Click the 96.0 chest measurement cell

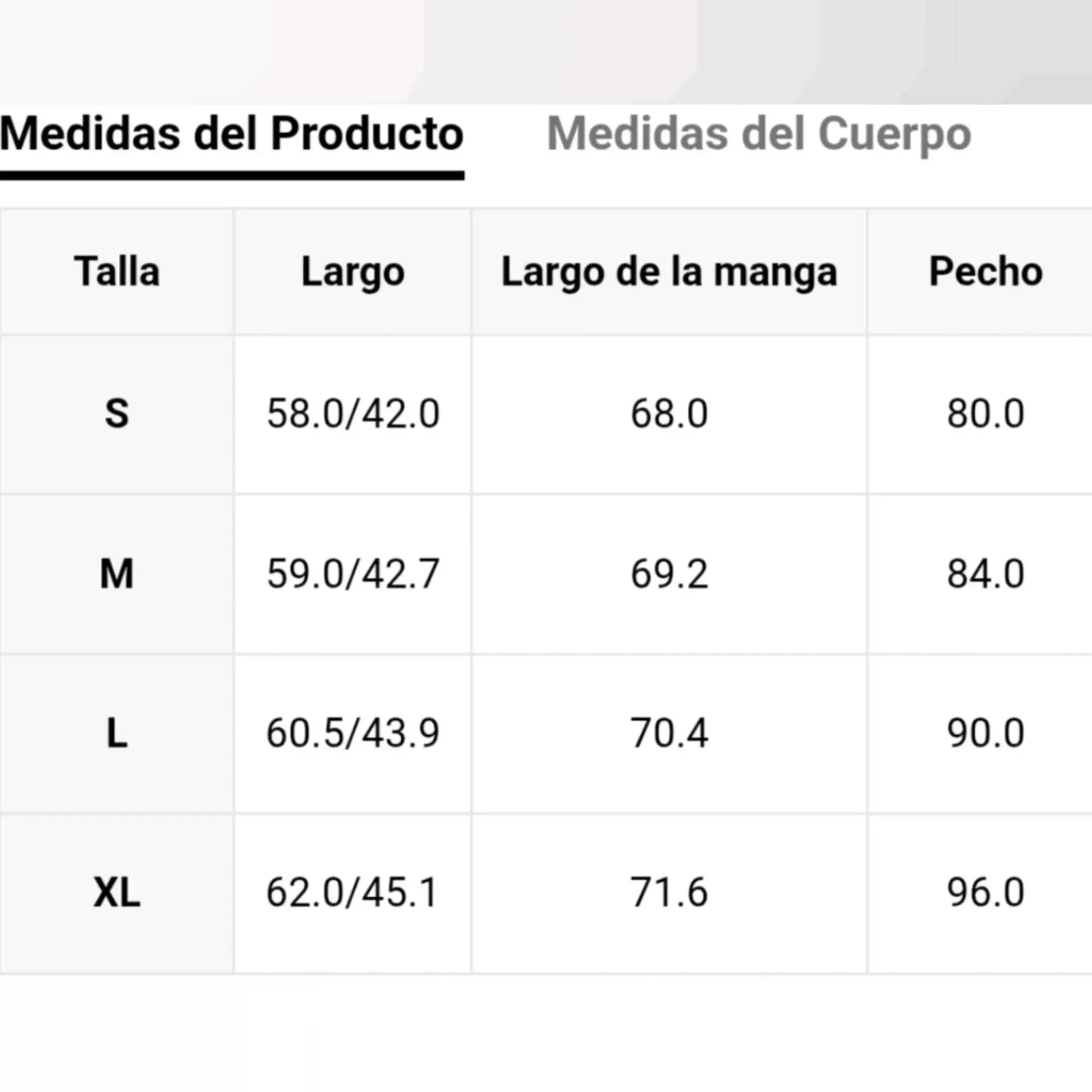[986, 892]
